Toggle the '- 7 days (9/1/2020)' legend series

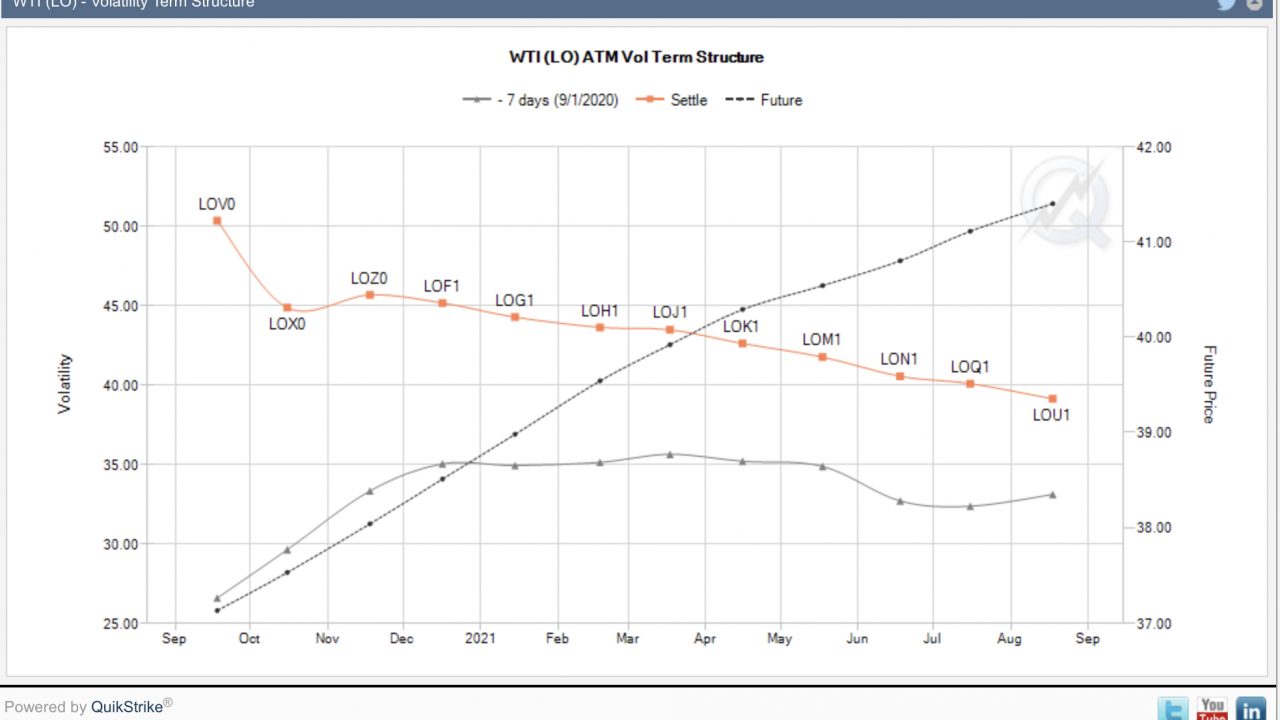(x=541, y=100)
